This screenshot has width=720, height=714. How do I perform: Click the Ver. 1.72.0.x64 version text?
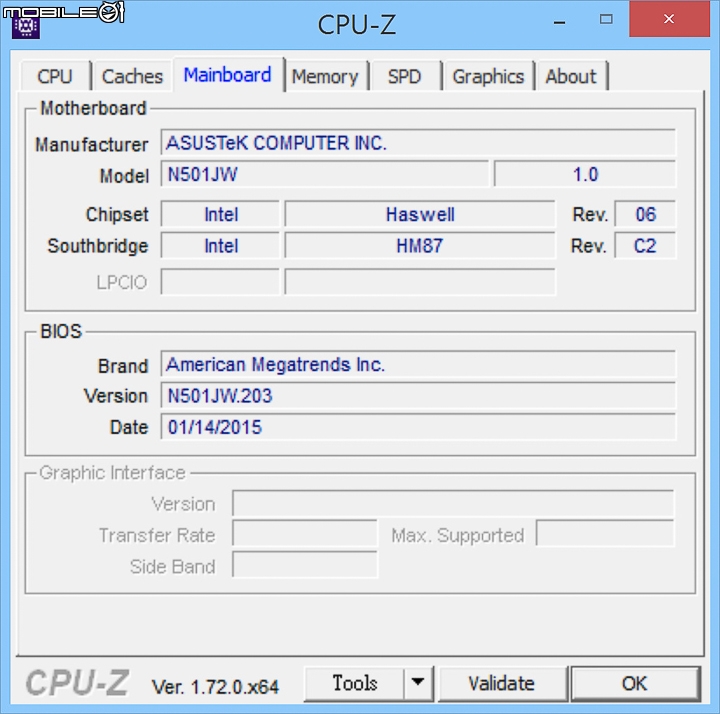click(215, 687)
